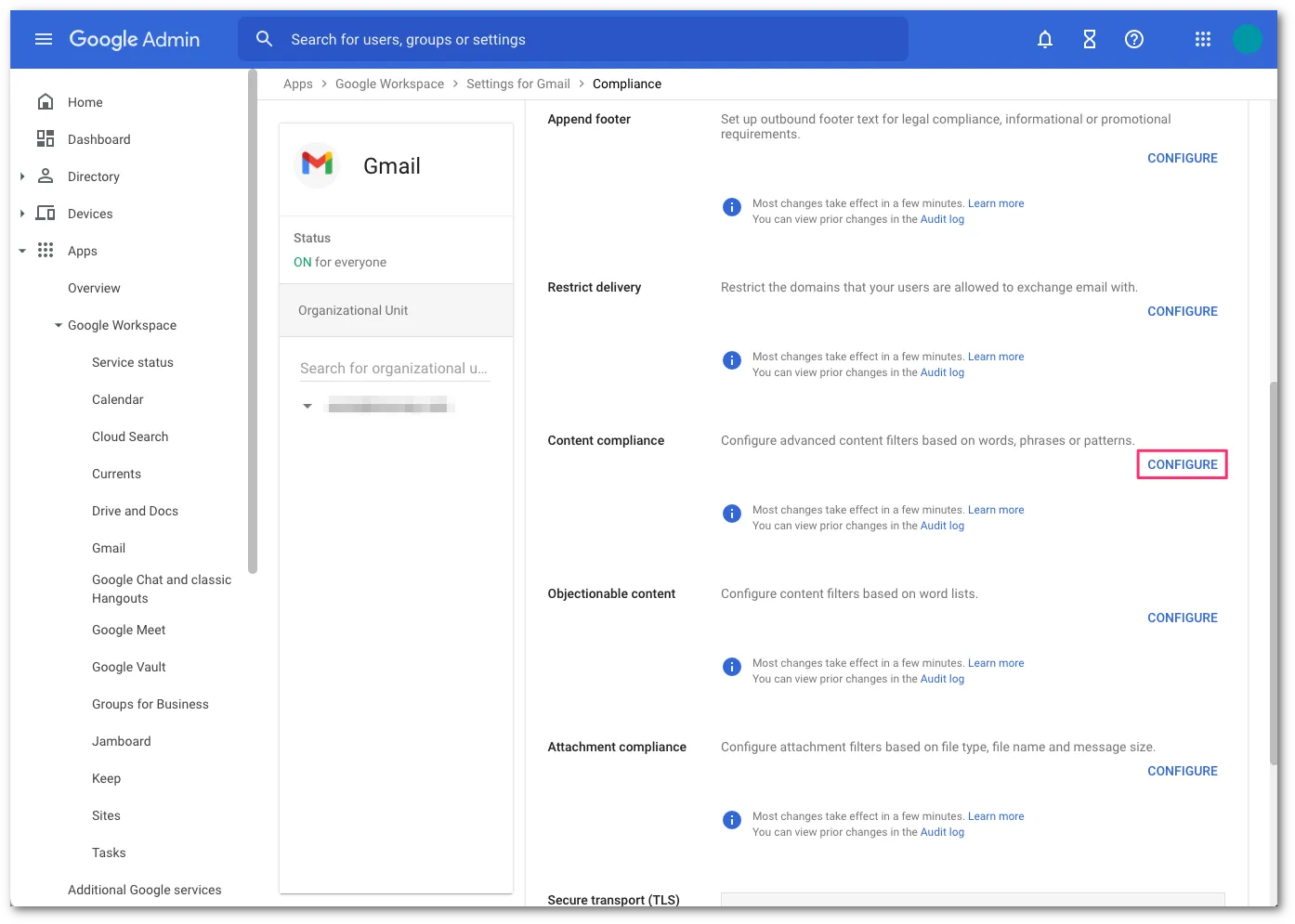1295x924 pixels.
Task: Collapse the Google Workspace tree
Action: tap(59, 325)
